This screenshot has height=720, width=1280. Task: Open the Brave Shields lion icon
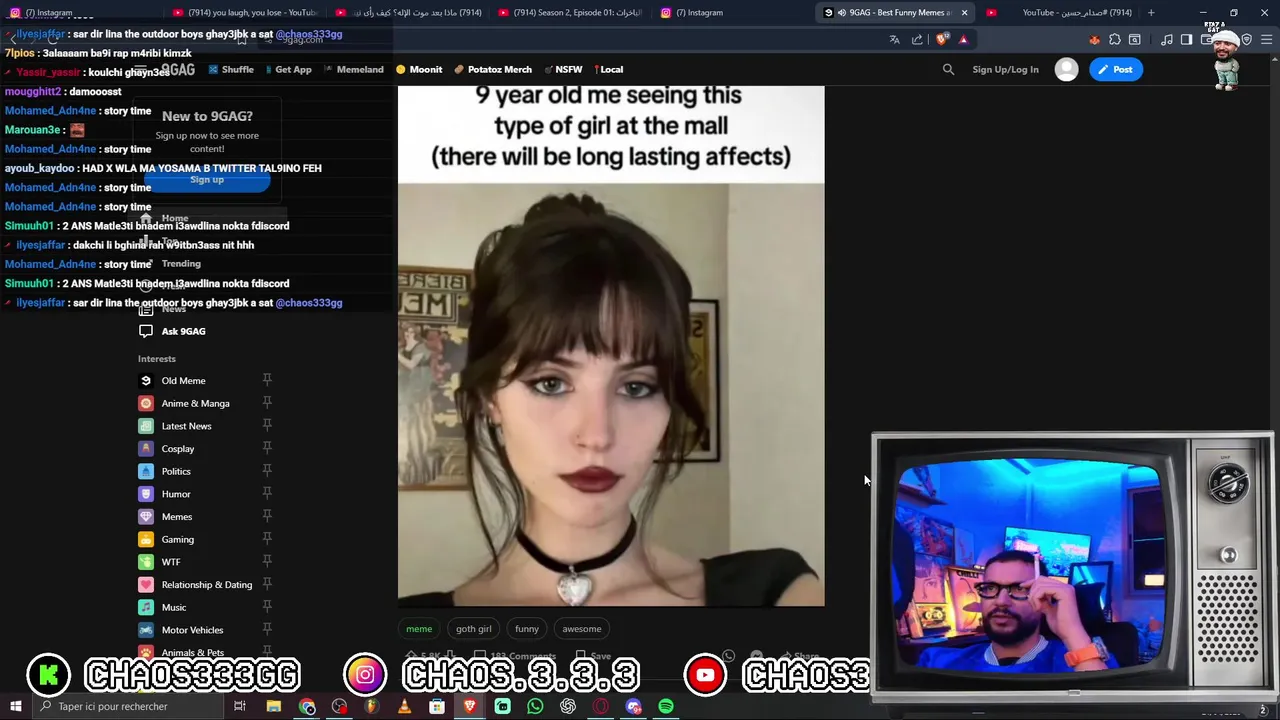(942, 39)
